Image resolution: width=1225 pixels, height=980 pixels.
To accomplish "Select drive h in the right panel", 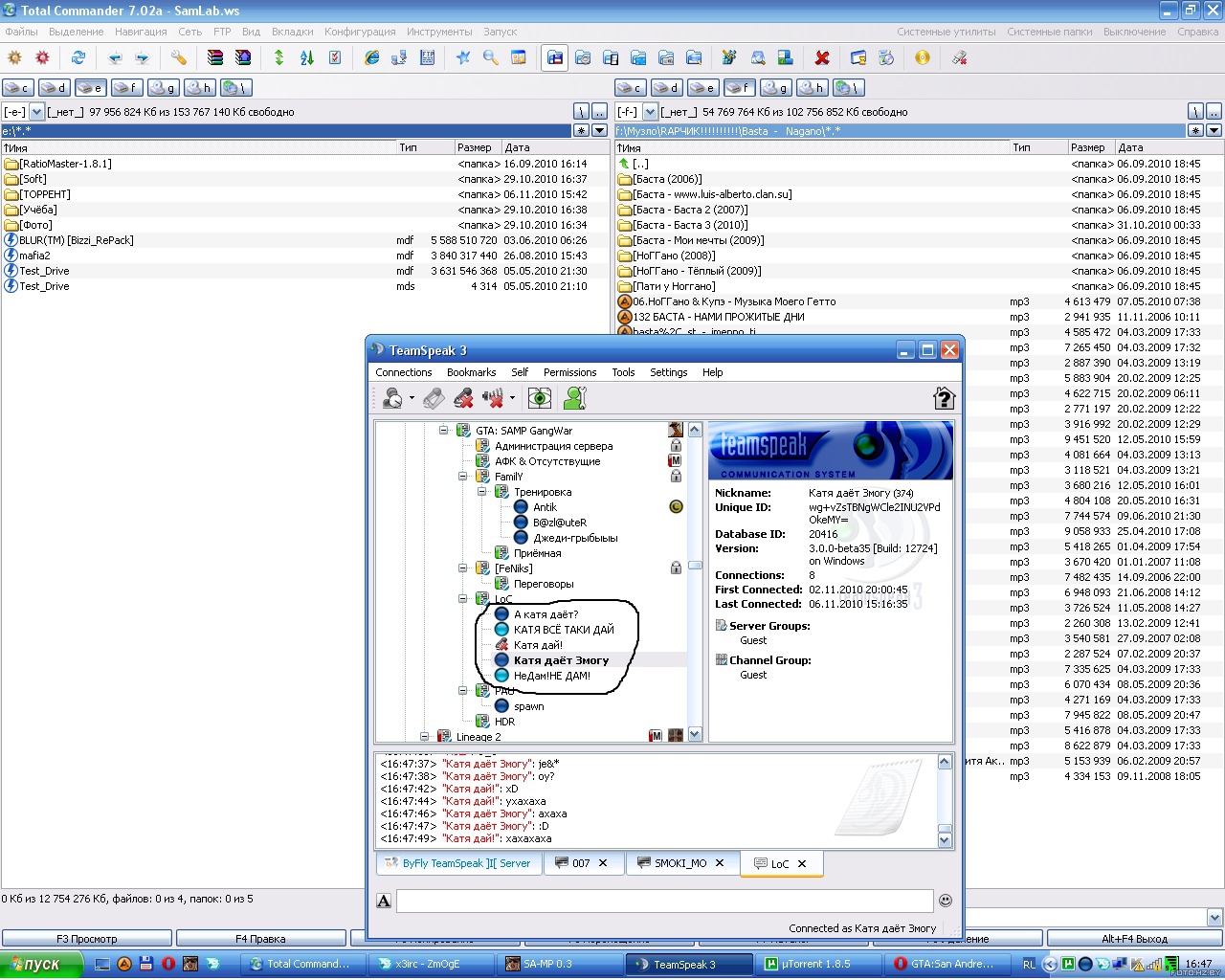I will [x=812, y=88].
